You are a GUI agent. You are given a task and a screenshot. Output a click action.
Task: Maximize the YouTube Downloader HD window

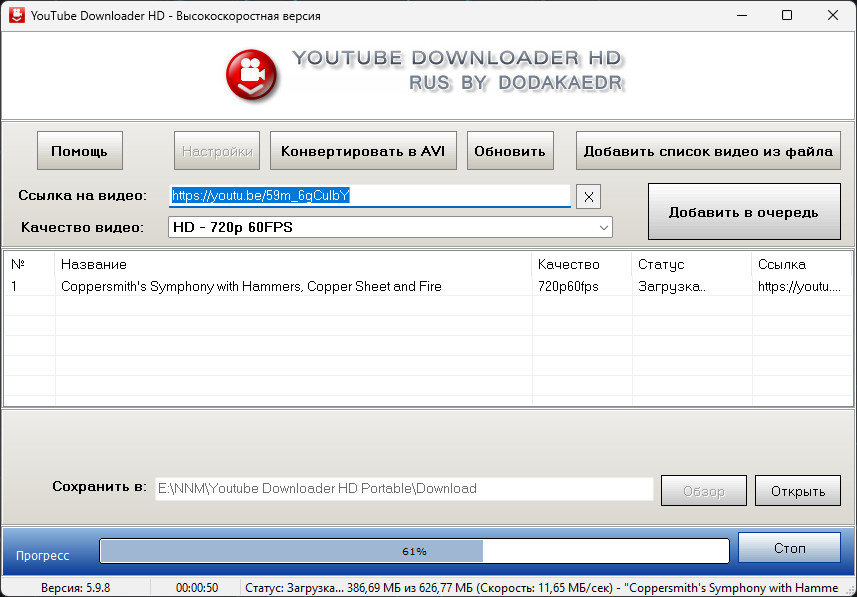coord(787,15)
